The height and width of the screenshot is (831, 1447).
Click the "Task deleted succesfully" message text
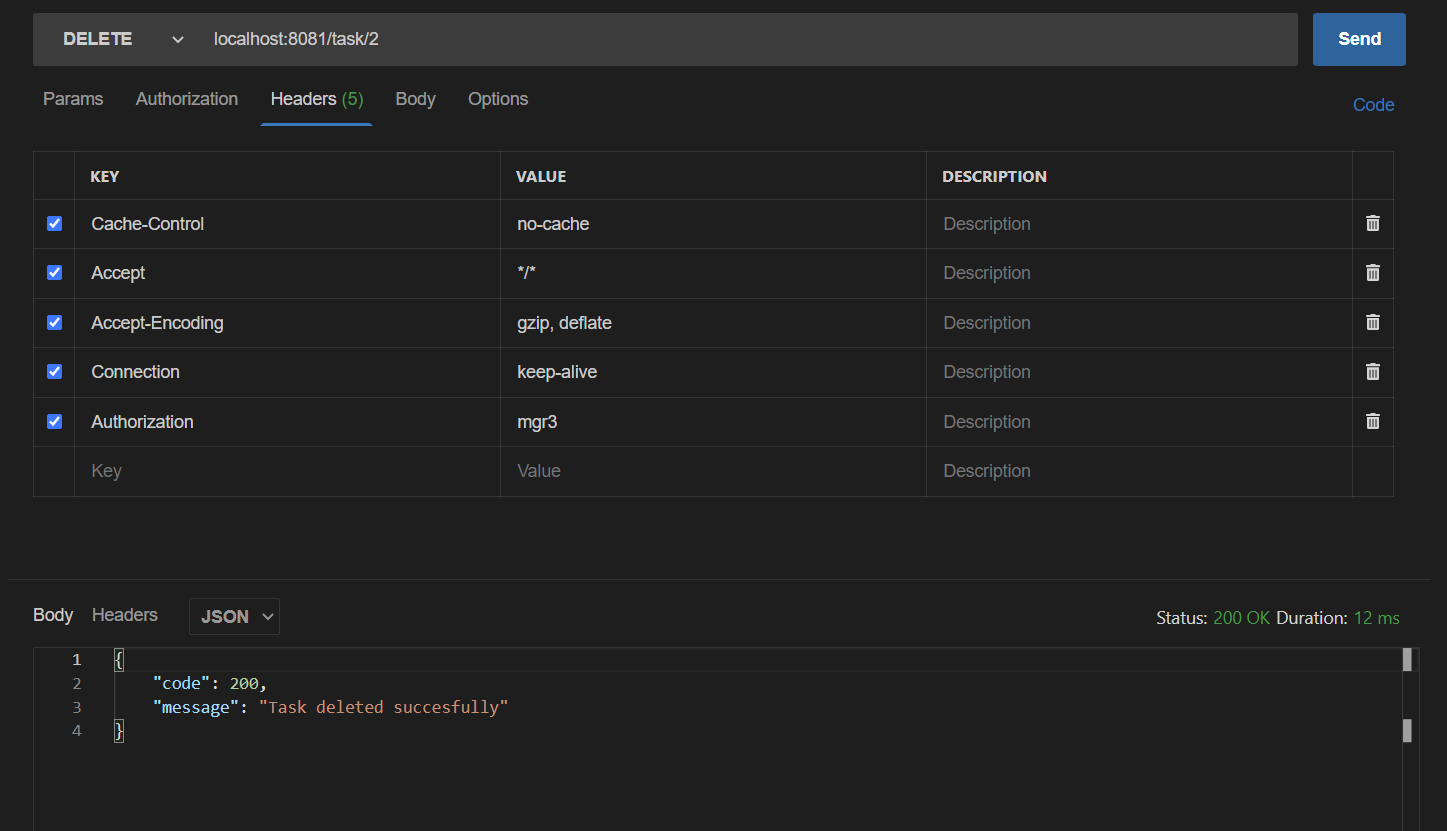[384, 707]
